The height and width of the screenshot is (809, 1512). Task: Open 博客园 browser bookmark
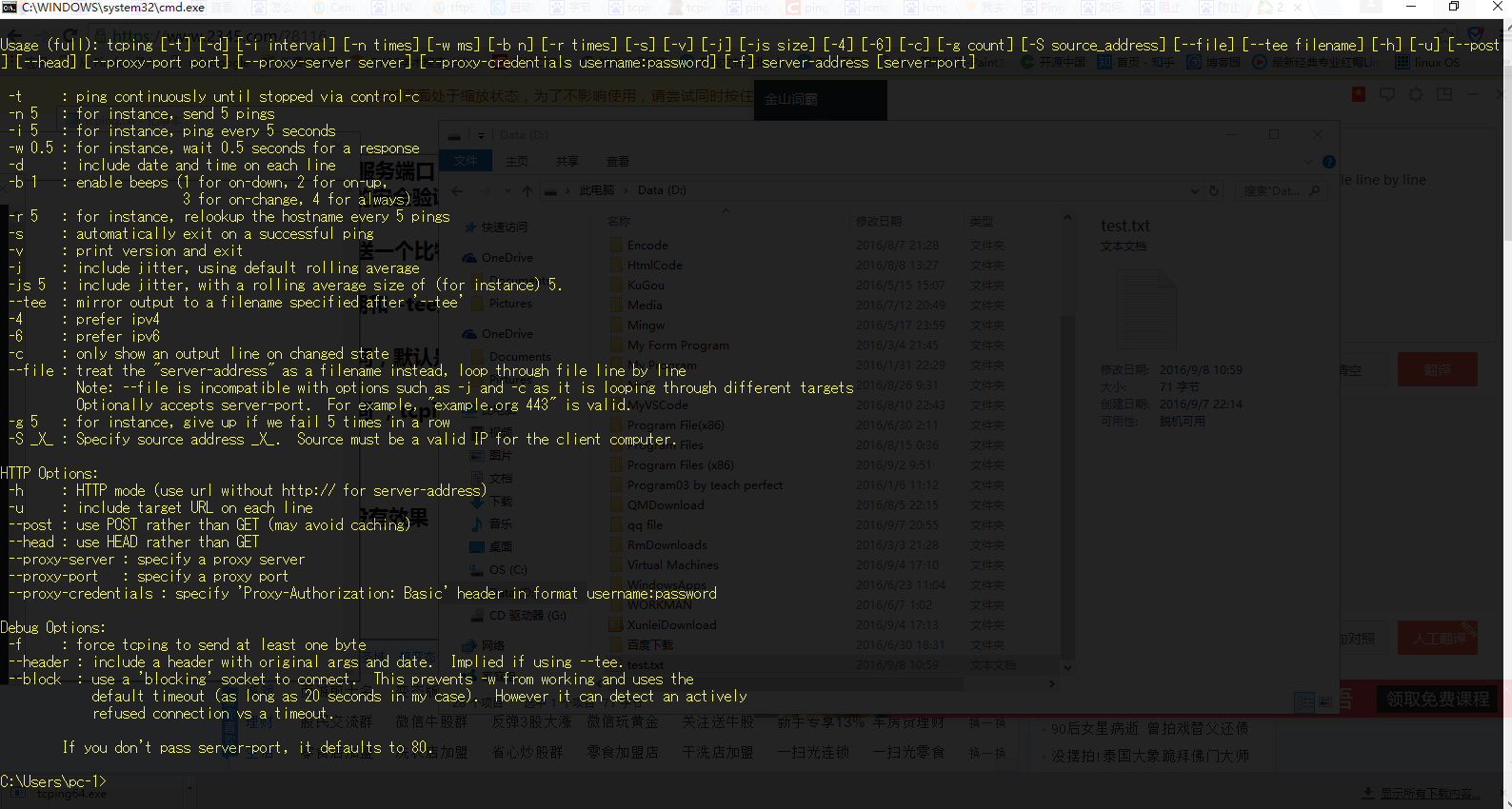1213,62
